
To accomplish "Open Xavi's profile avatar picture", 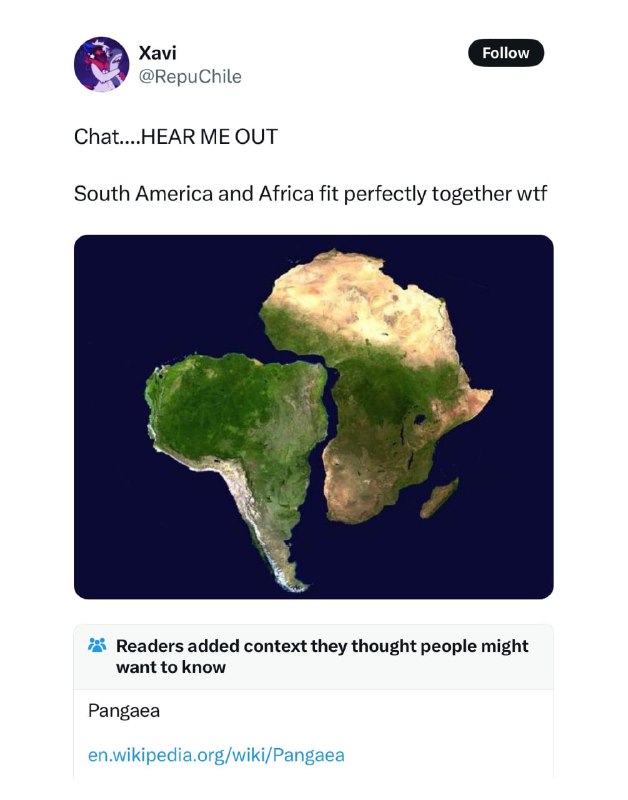I will 102,64.
